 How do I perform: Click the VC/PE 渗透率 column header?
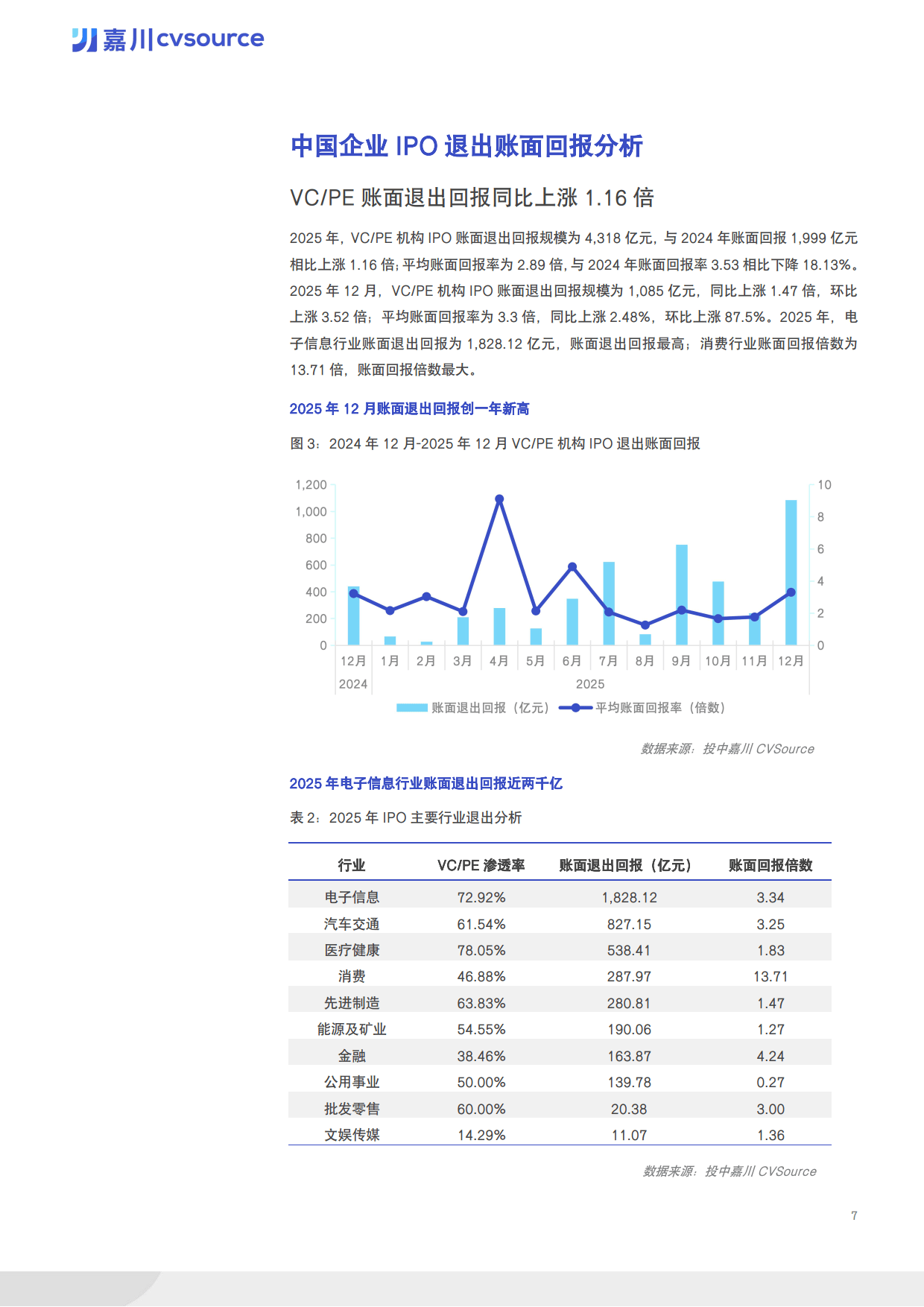481,865
